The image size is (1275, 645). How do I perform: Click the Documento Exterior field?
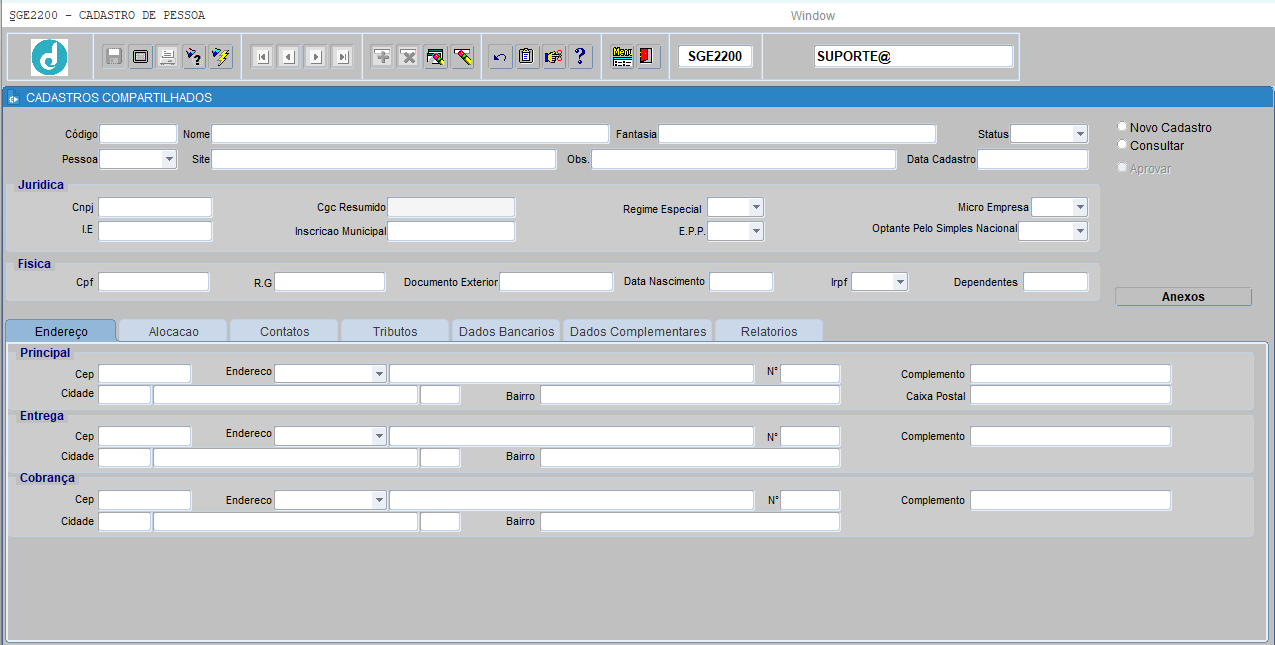[556, 282]
